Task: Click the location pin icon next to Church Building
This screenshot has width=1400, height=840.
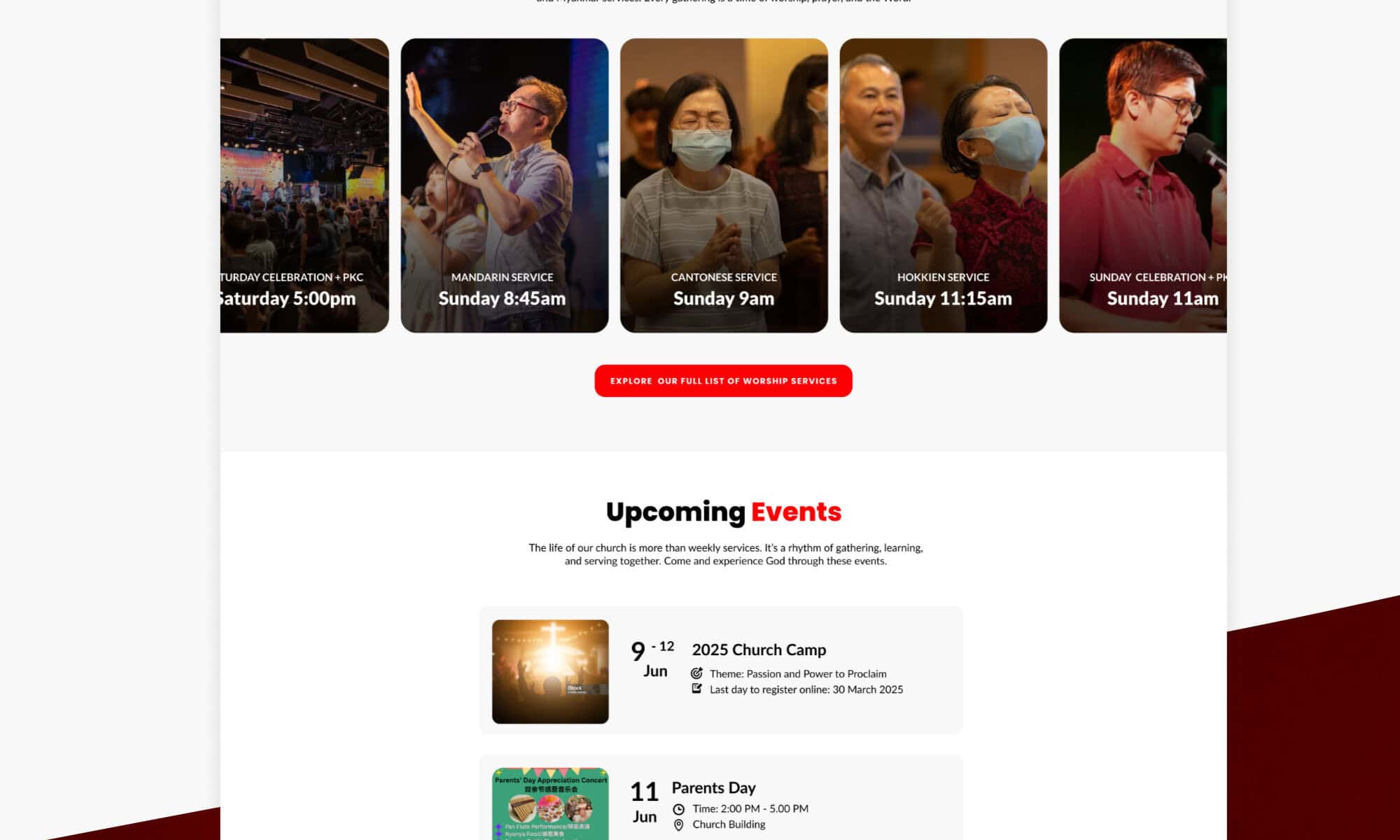Action: pos(678,825)
